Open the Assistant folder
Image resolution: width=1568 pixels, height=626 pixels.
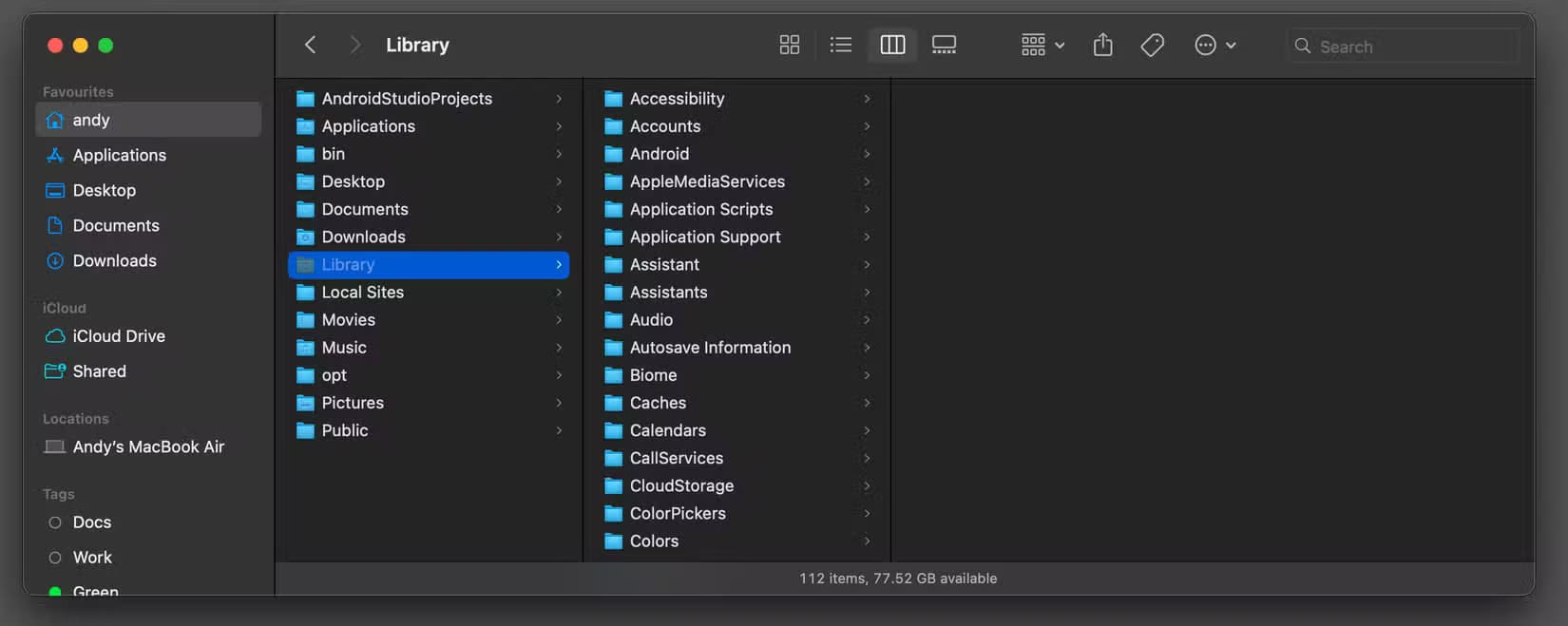click(737, 265)
